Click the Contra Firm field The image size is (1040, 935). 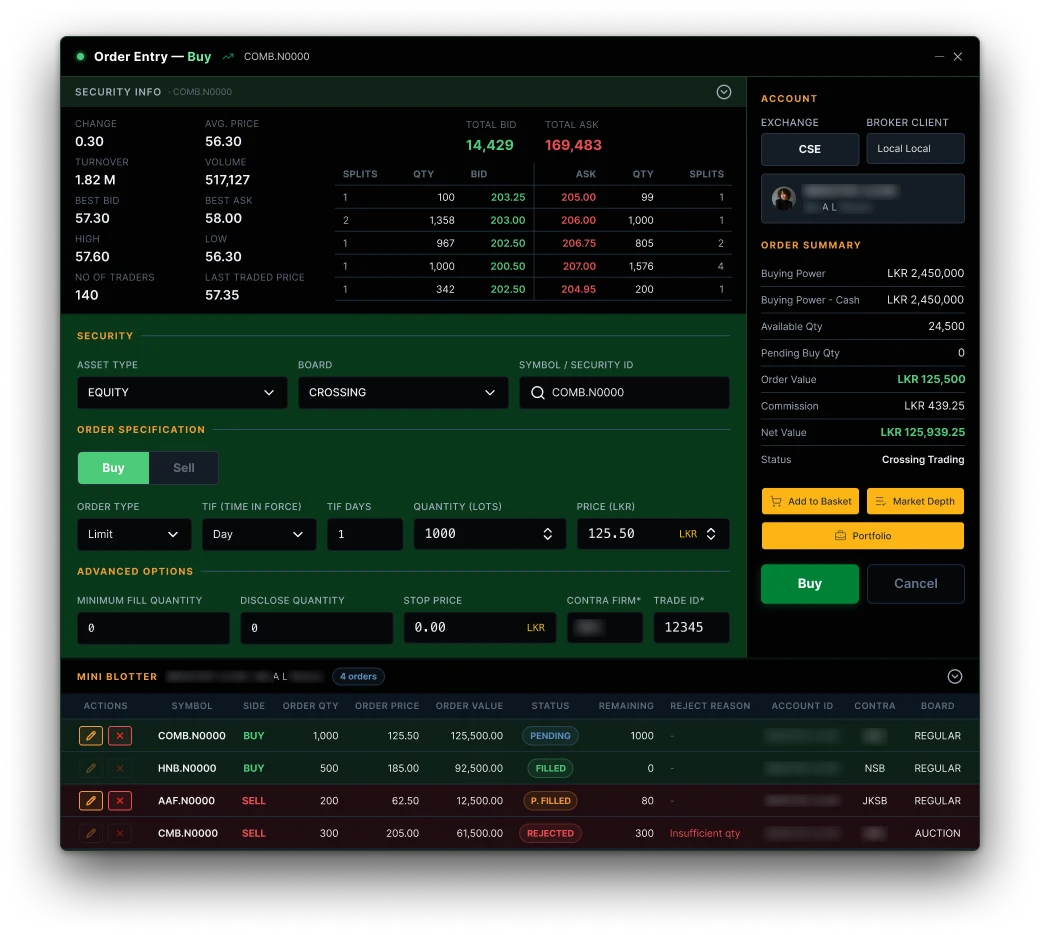coord(605,628)
